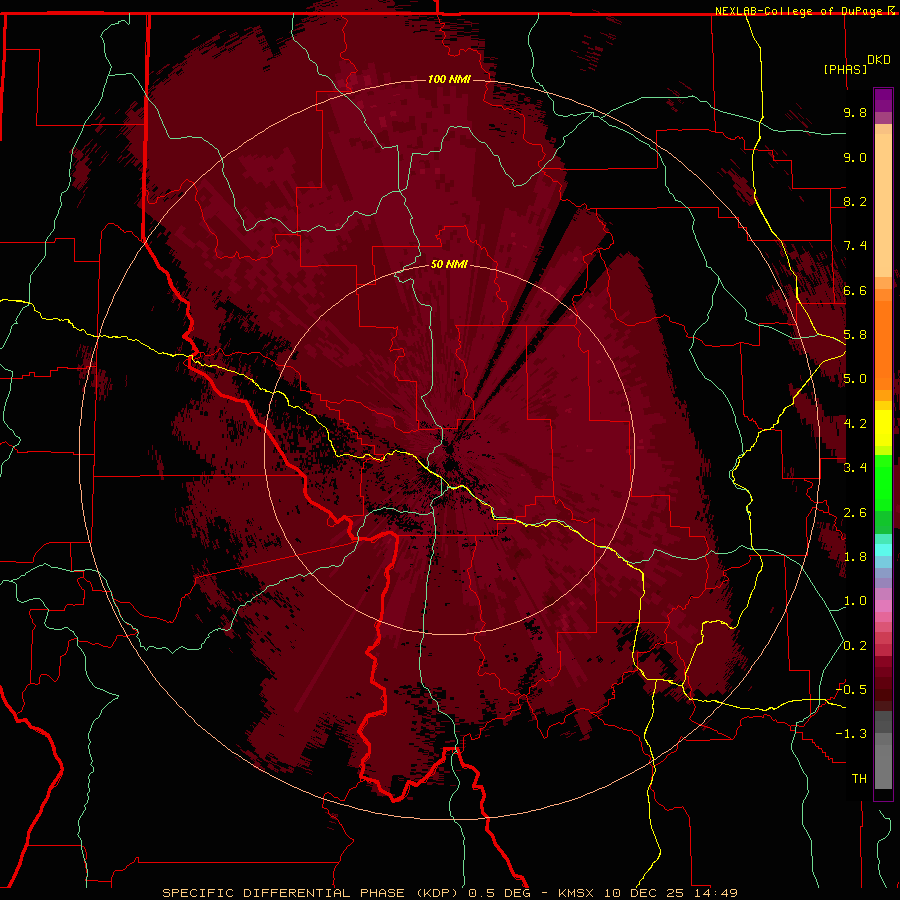Click the 6.6 scale value

click(855, 290)
